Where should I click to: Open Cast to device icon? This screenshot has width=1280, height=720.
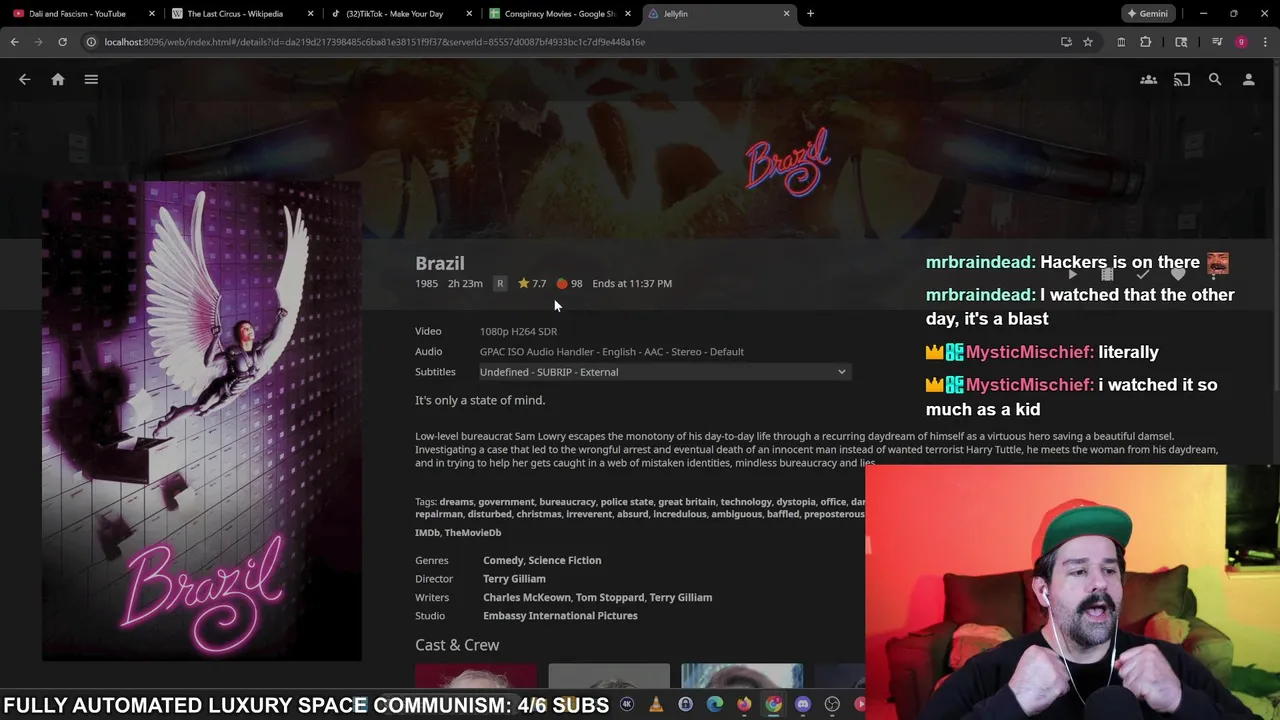click(1182, 80)
